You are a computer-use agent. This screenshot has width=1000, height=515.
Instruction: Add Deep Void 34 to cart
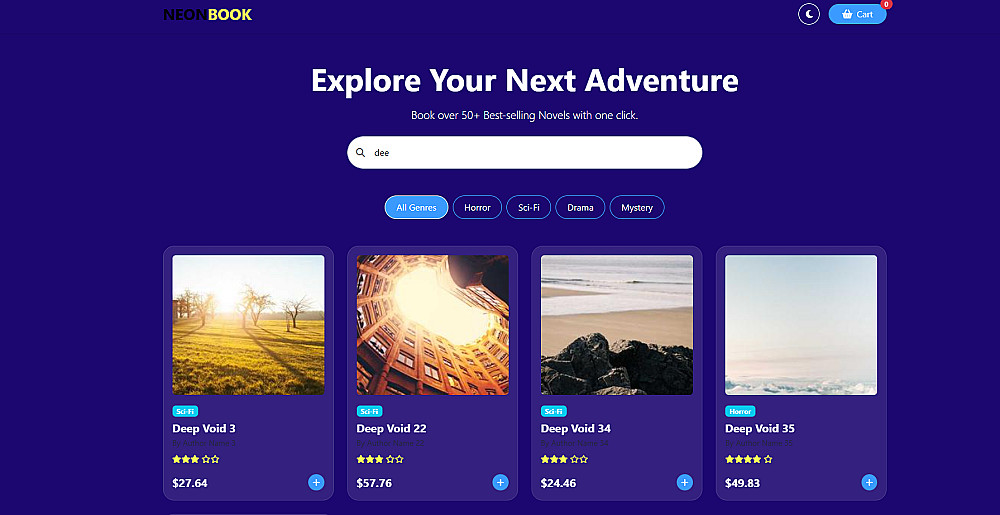click(685, 482)
